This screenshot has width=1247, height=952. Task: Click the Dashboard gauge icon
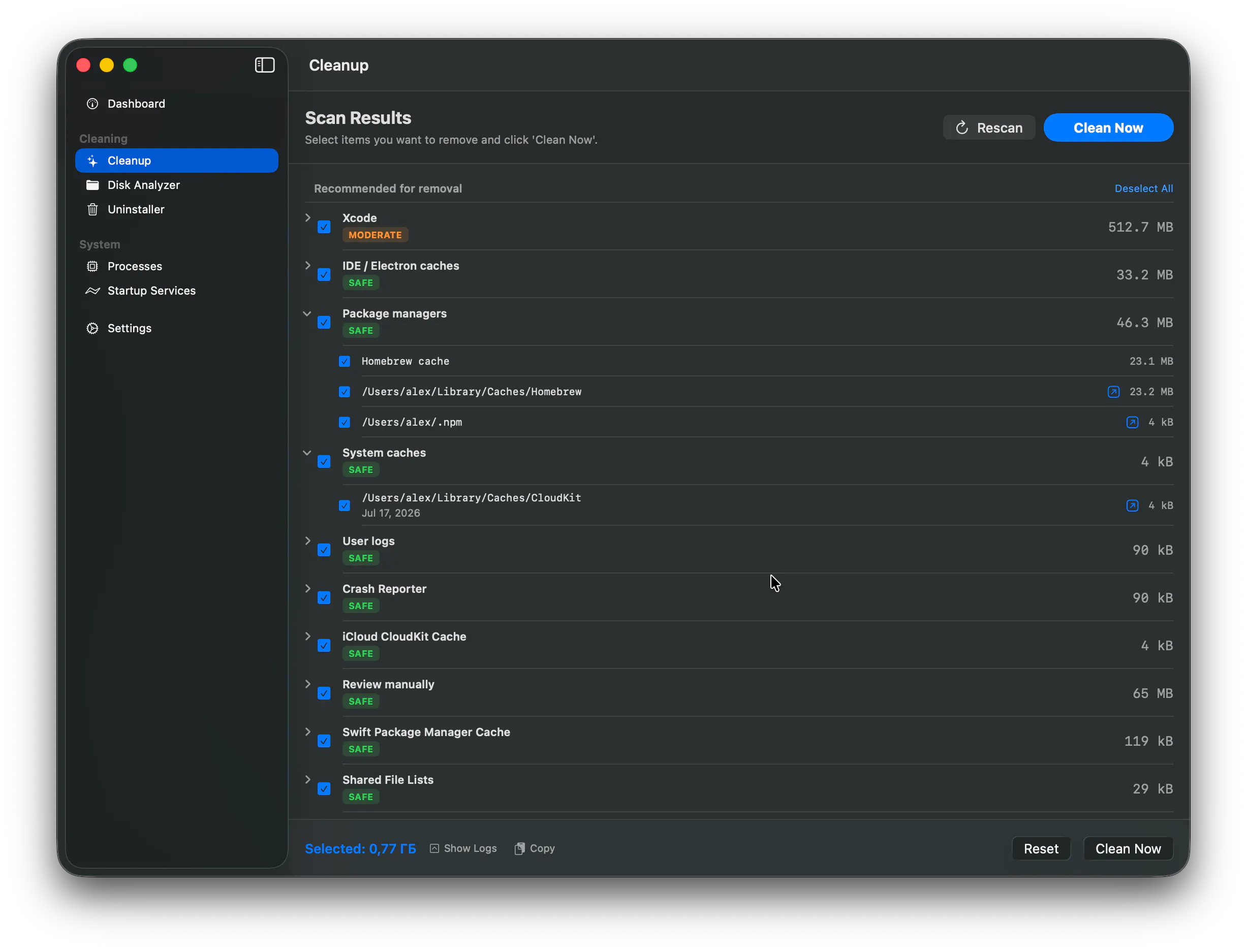tap(92, 104)
